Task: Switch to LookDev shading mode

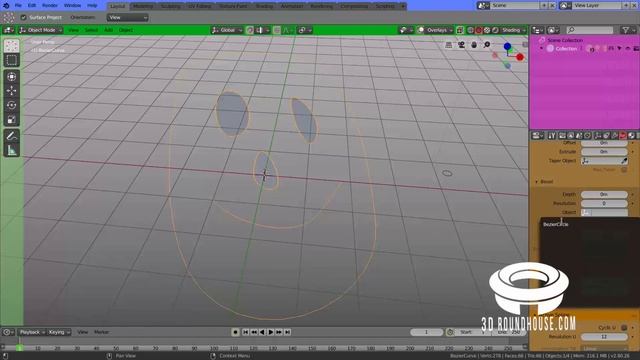Action: (487, 30)
